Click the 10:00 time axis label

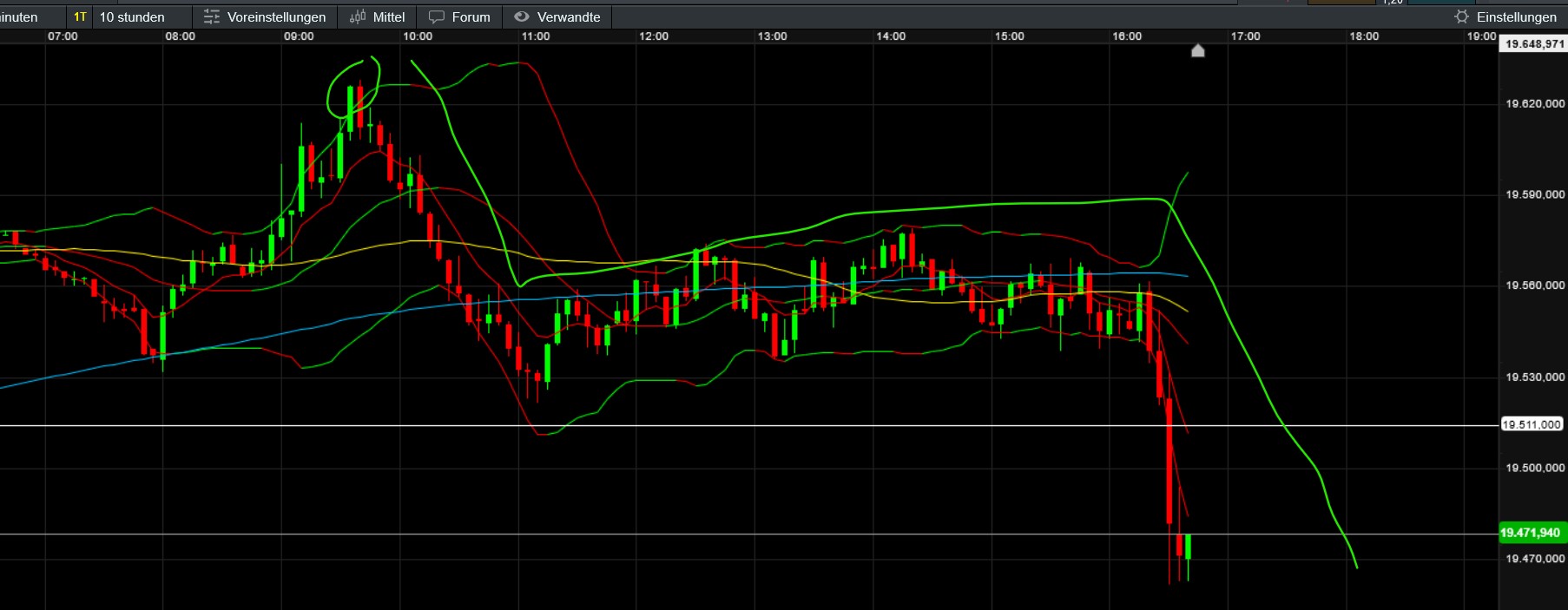click(418, 36)
